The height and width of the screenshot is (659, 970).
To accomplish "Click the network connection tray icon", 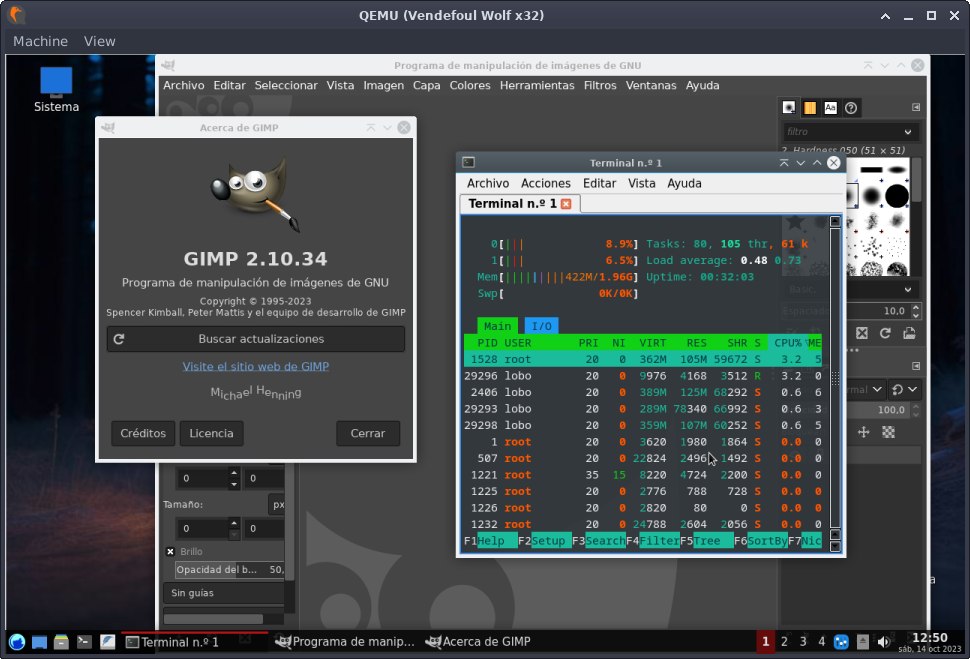I will coord(841,642).
